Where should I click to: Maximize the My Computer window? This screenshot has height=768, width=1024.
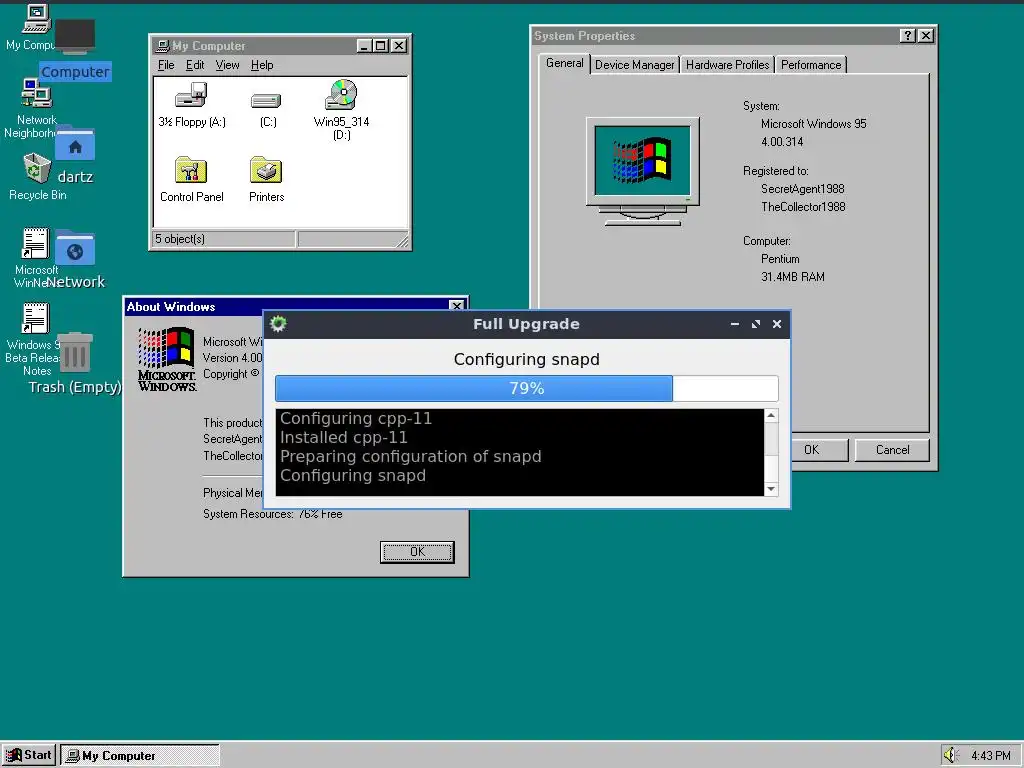coord(380,46)
